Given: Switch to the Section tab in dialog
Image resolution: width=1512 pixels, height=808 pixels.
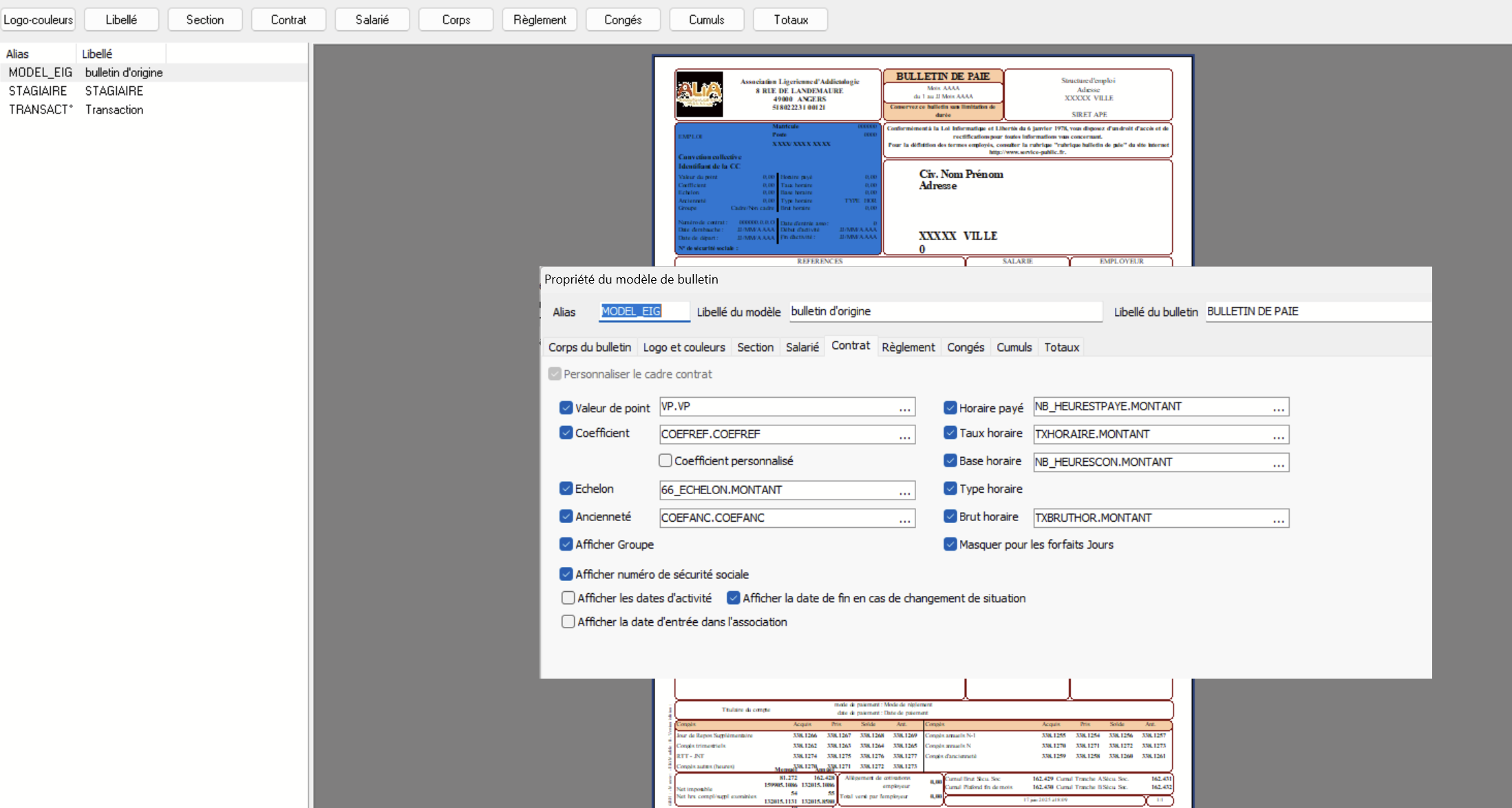Looking at the screenshot, I should click(755, 347).
